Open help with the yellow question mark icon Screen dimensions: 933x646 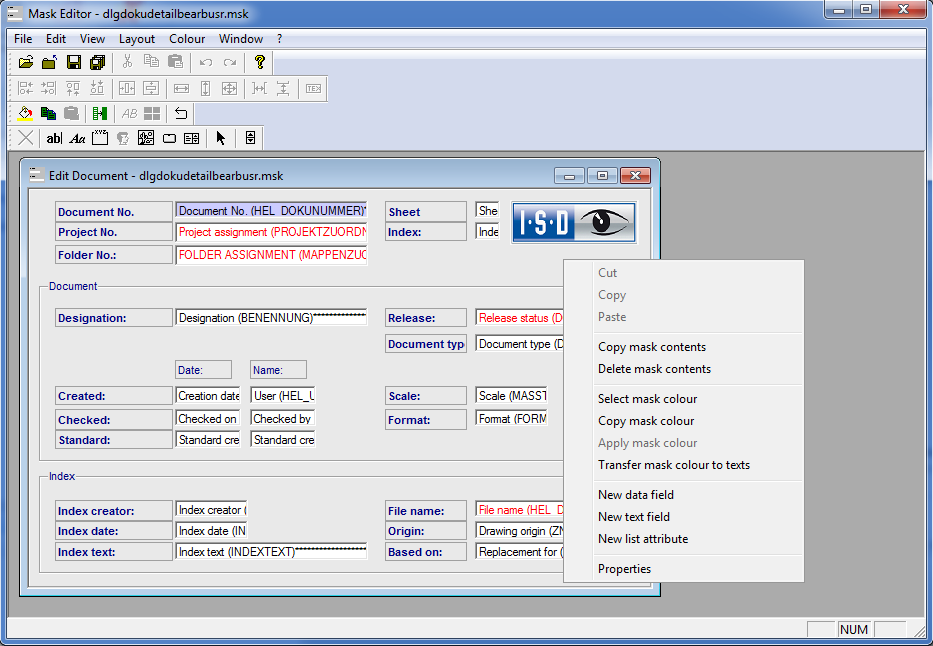click(259, 62)
